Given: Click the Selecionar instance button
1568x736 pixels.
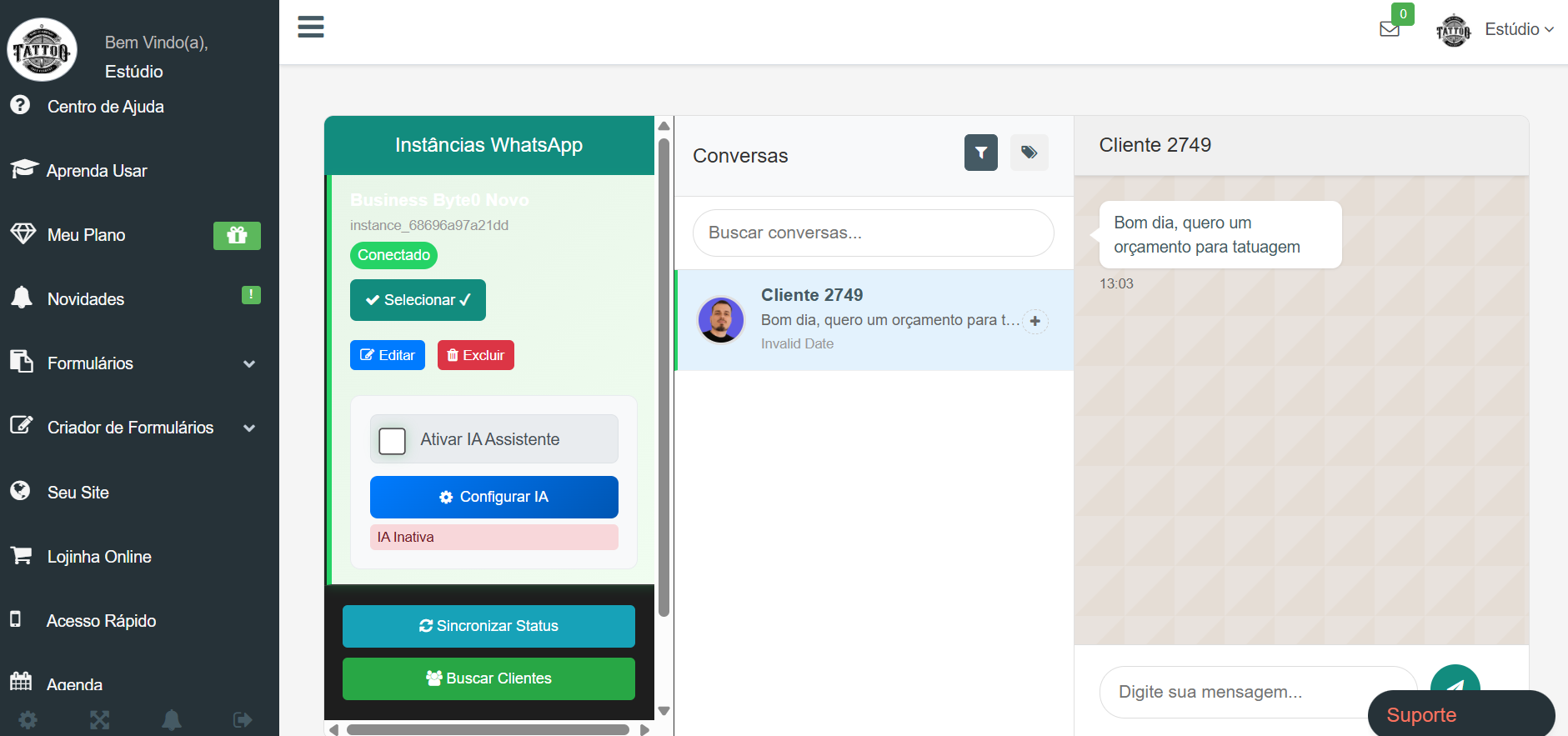Looking at the screenshot, I should coord(418,300).
